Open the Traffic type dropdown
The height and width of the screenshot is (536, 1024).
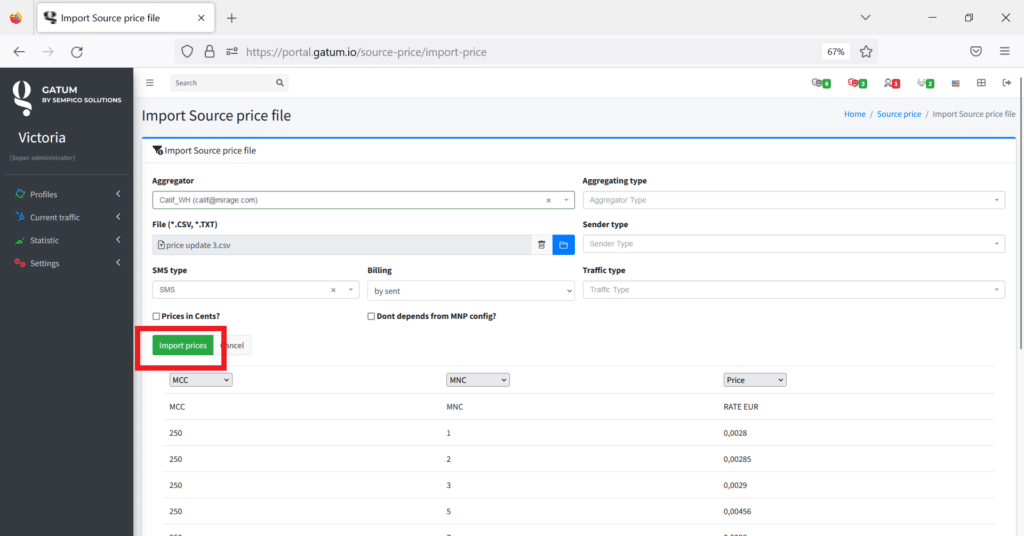pyautogui.click(x=793, y=290)
